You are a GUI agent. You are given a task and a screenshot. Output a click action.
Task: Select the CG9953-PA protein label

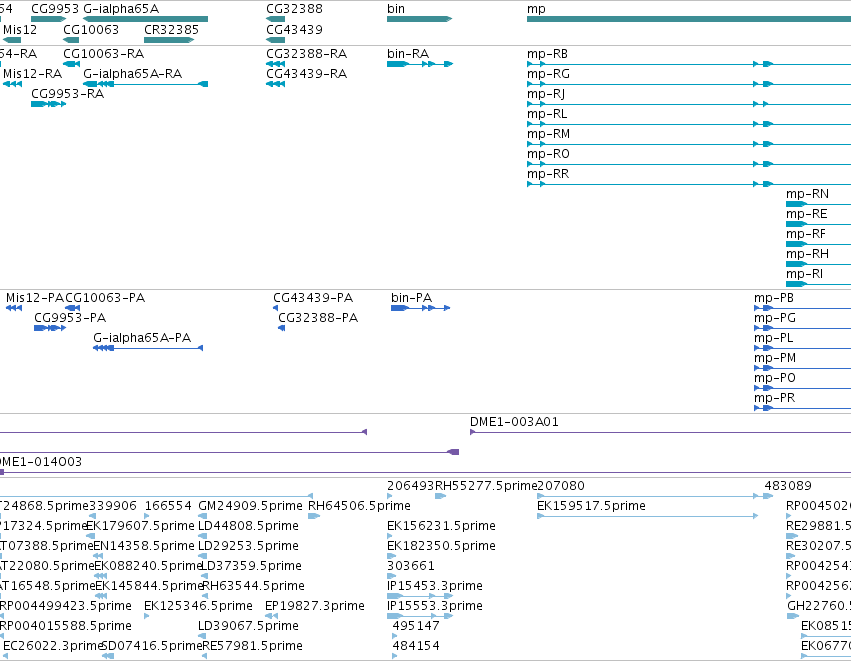(70, 318)
